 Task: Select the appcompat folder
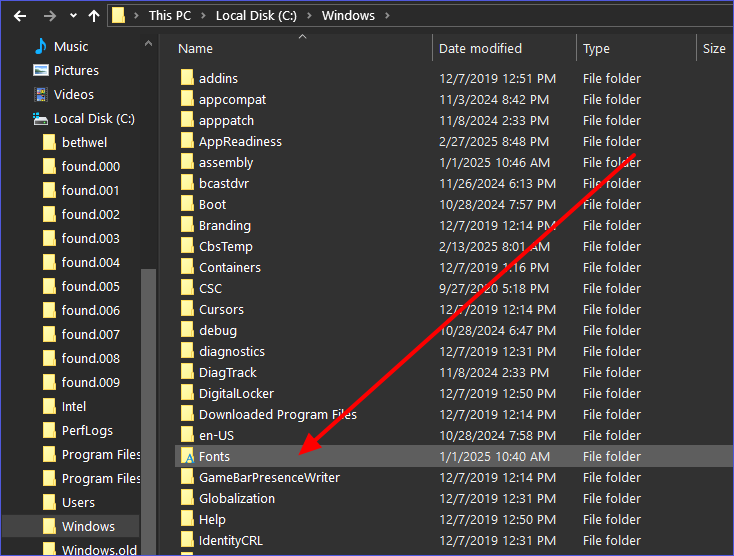tap(232, 100)
